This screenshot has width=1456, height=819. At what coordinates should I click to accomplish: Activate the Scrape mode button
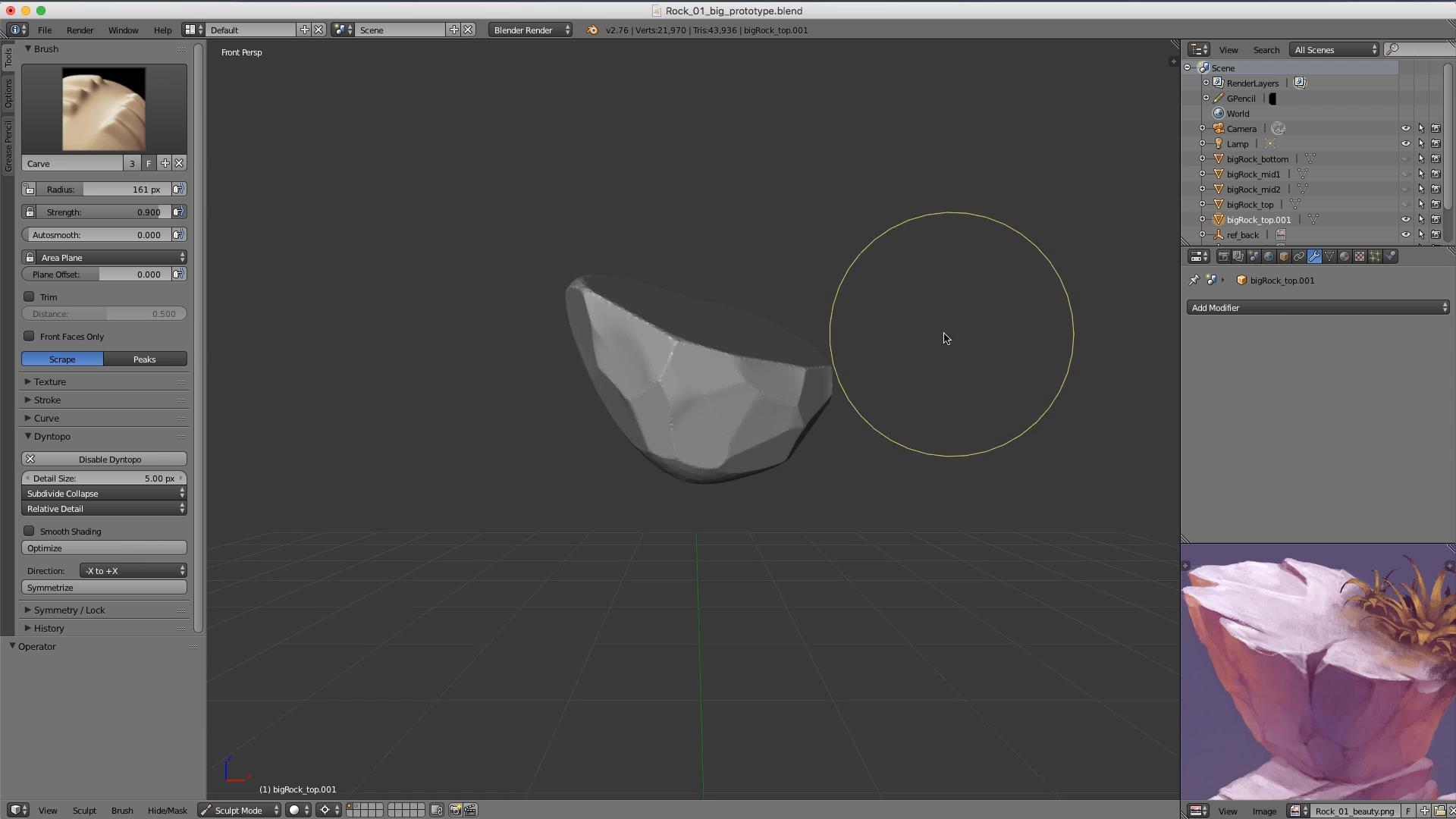(62, 359)
